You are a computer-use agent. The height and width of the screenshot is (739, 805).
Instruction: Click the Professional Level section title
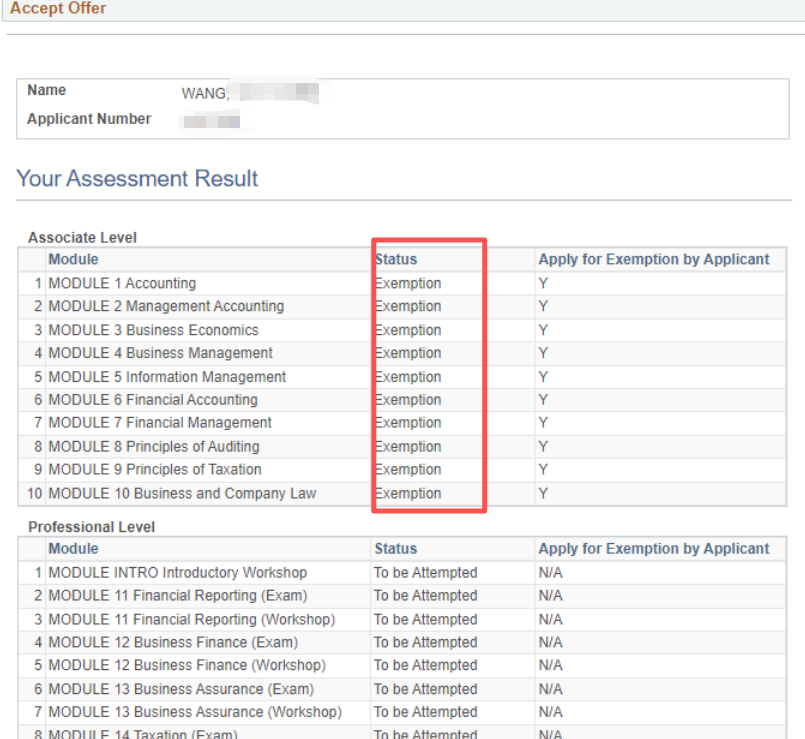coord(91,527)
